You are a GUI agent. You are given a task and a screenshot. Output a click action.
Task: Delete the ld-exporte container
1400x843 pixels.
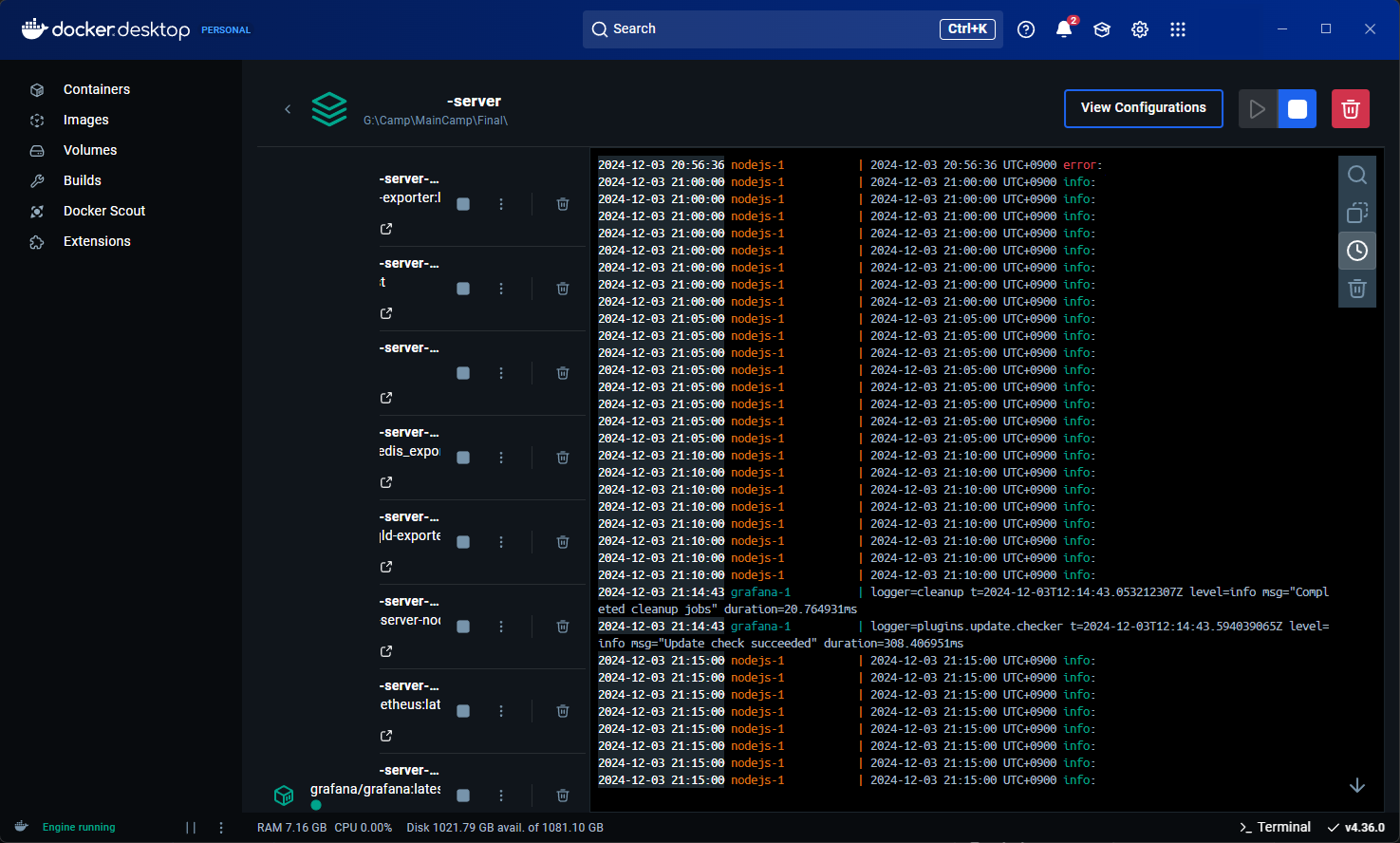click(563, 542)
